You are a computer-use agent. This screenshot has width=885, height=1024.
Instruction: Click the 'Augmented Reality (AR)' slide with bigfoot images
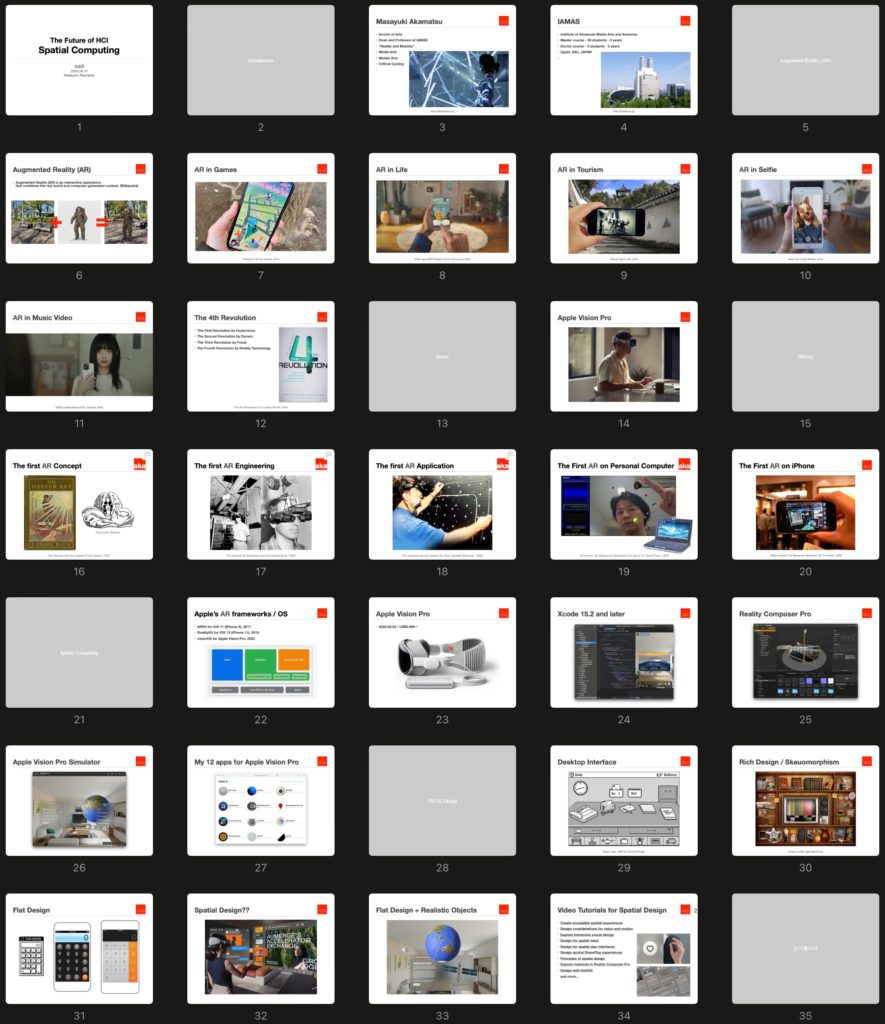pyautogui.click(x=79, y=208)
